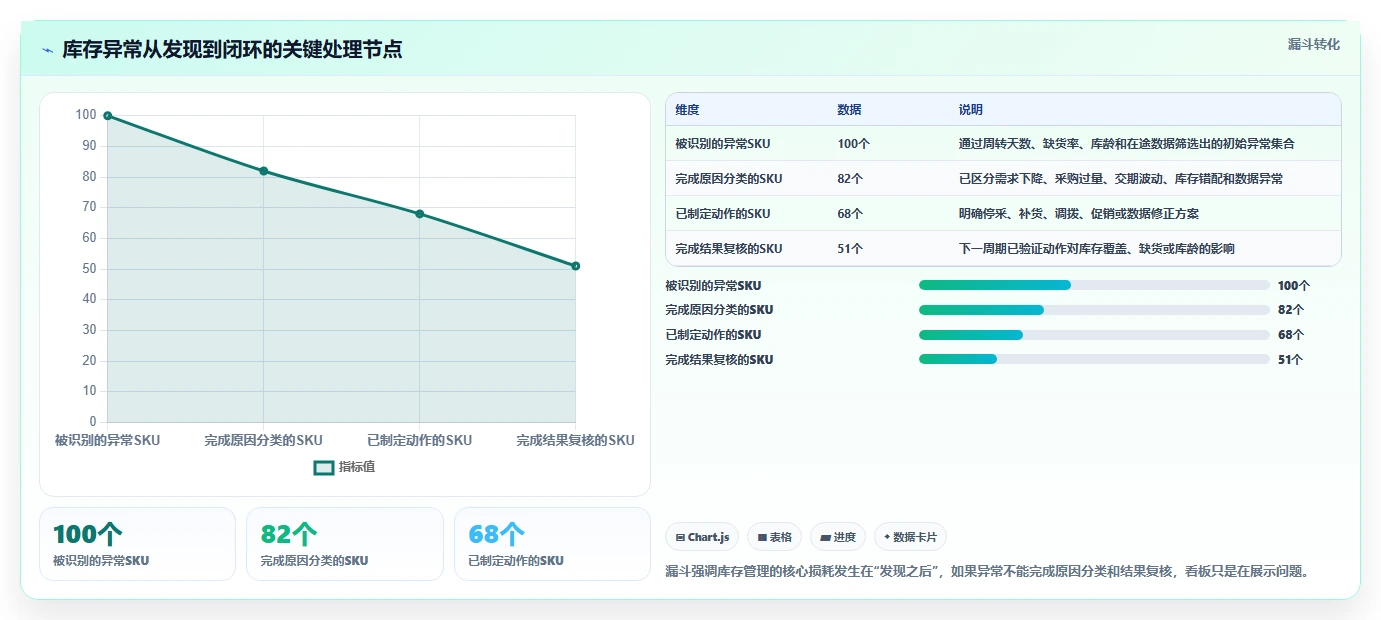Click the y-axis label 50 on the chart
The width and height of the screenshot is (1381, 620).
(x=89, y=269)
